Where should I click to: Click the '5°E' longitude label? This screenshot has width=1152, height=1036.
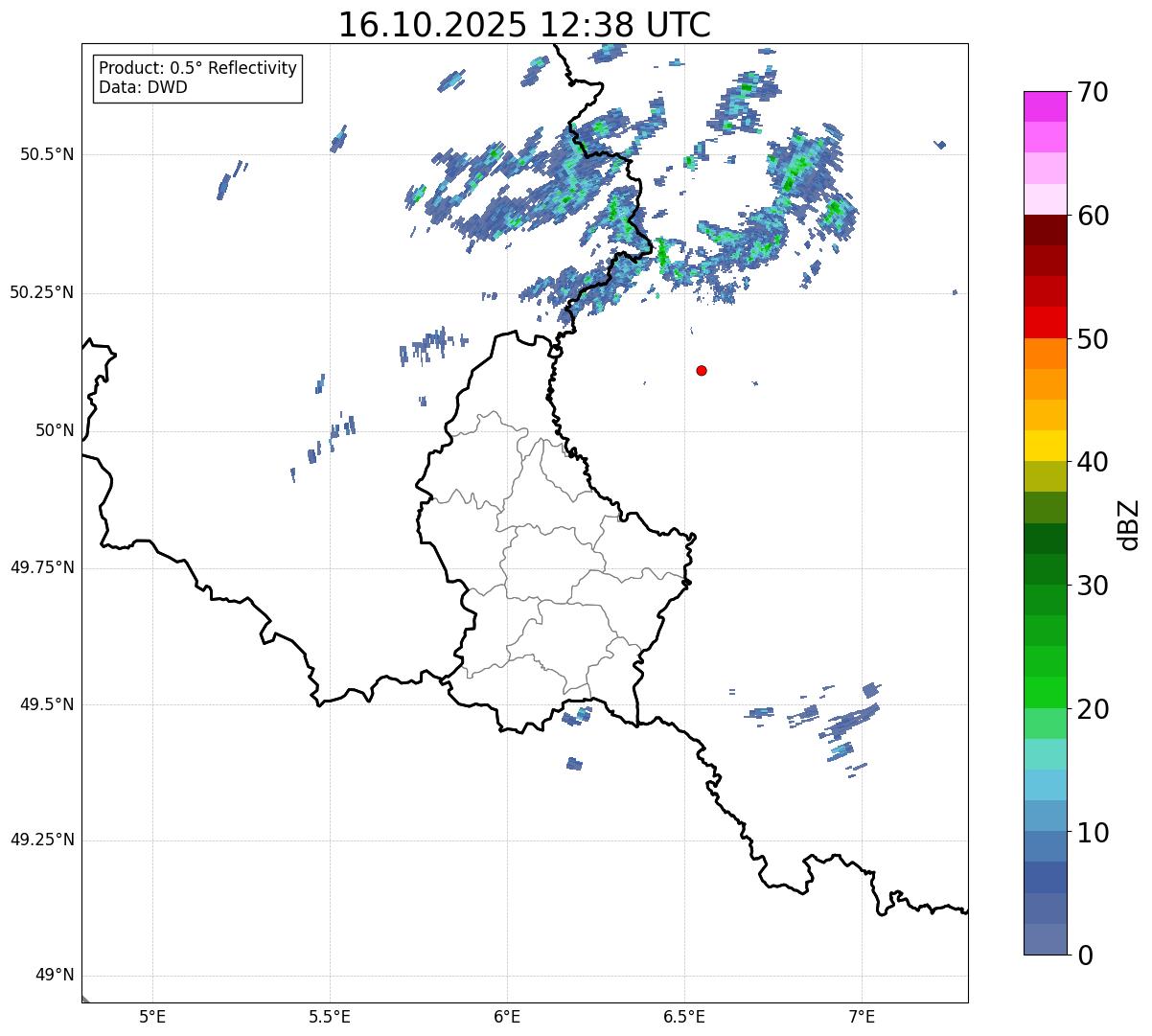click(152, 1017)
